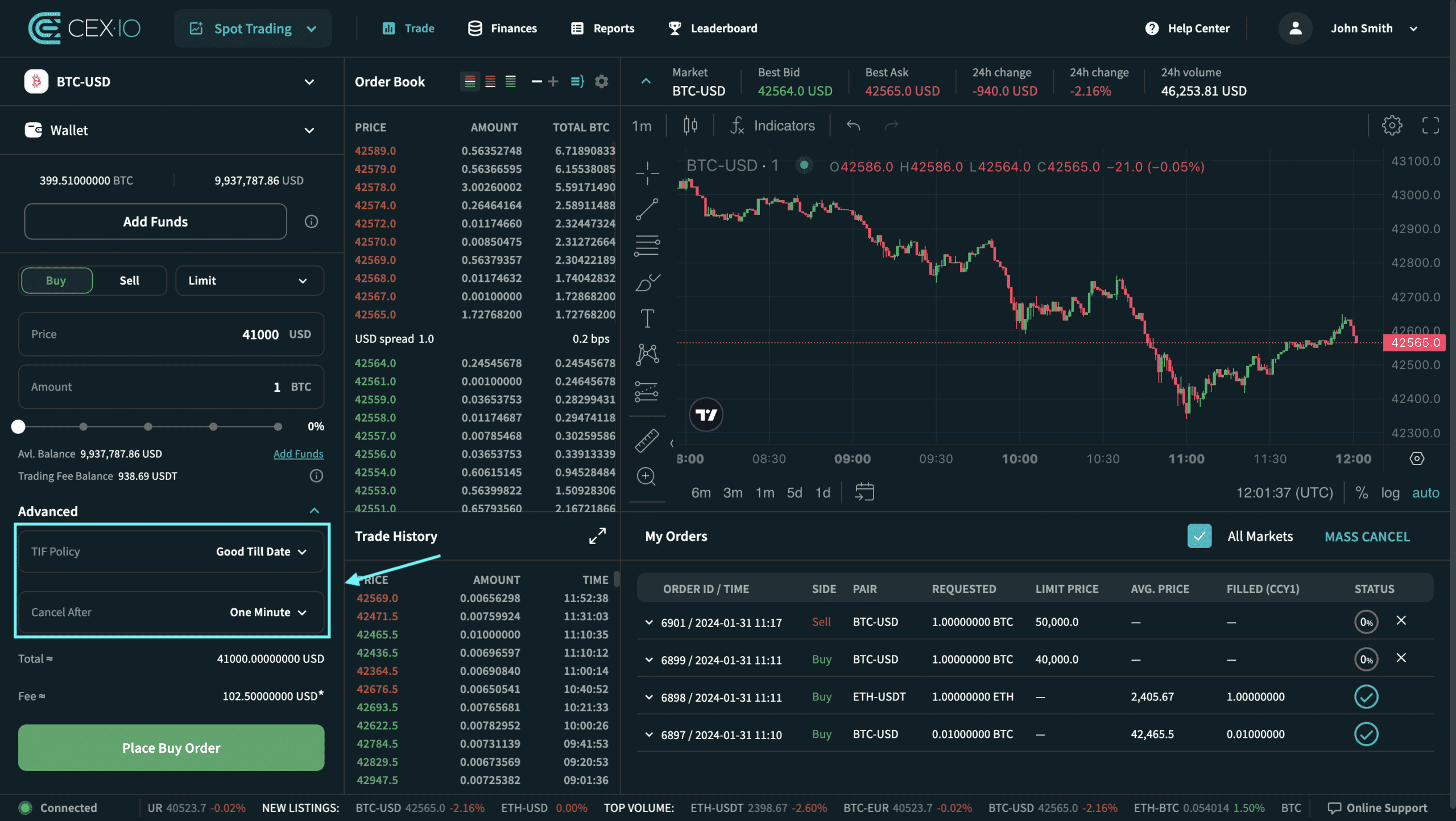
Task: Select the ruler measure tool
Action: coord(647,441)
